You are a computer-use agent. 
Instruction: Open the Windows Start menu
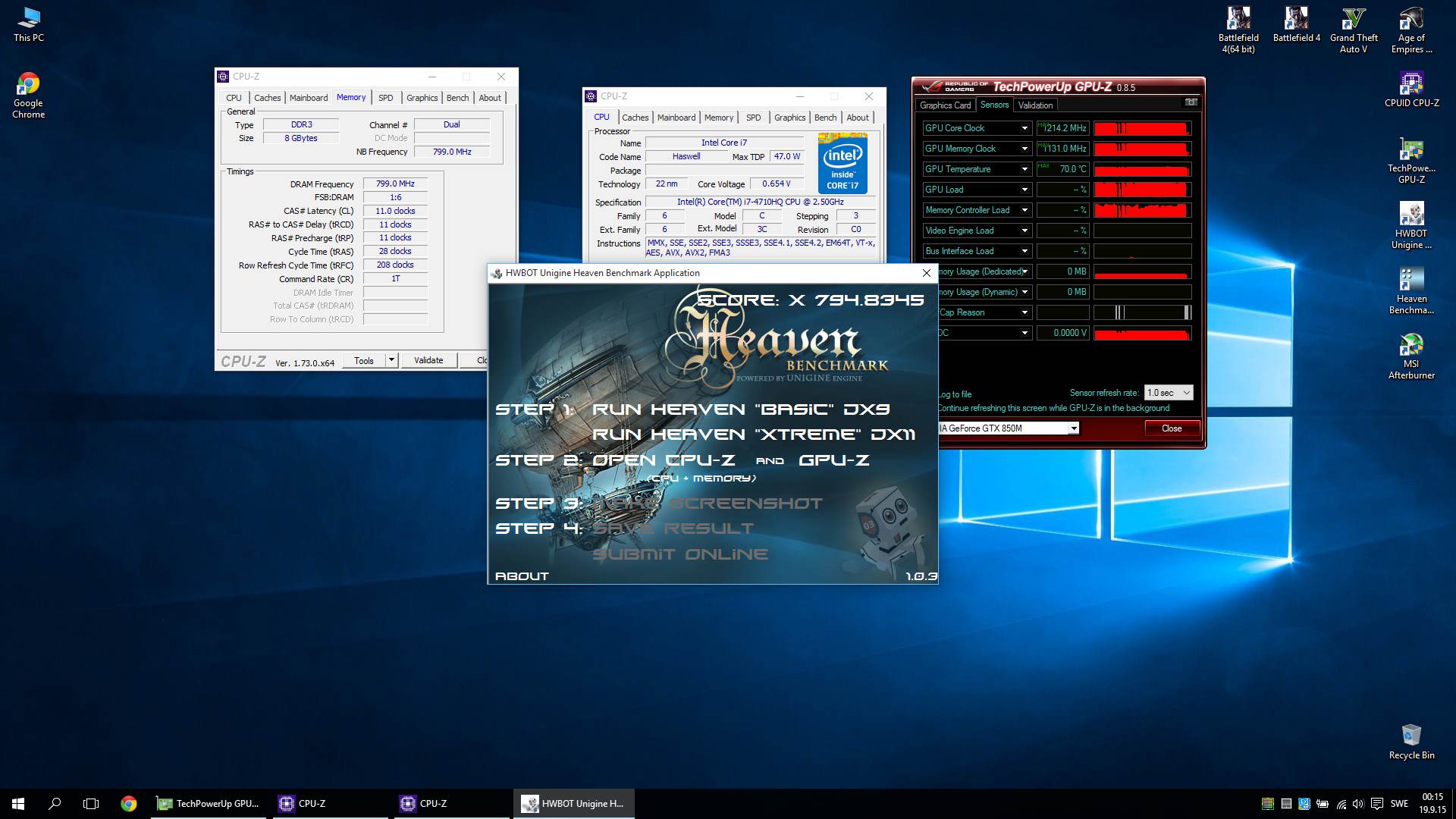click(18, 804)
